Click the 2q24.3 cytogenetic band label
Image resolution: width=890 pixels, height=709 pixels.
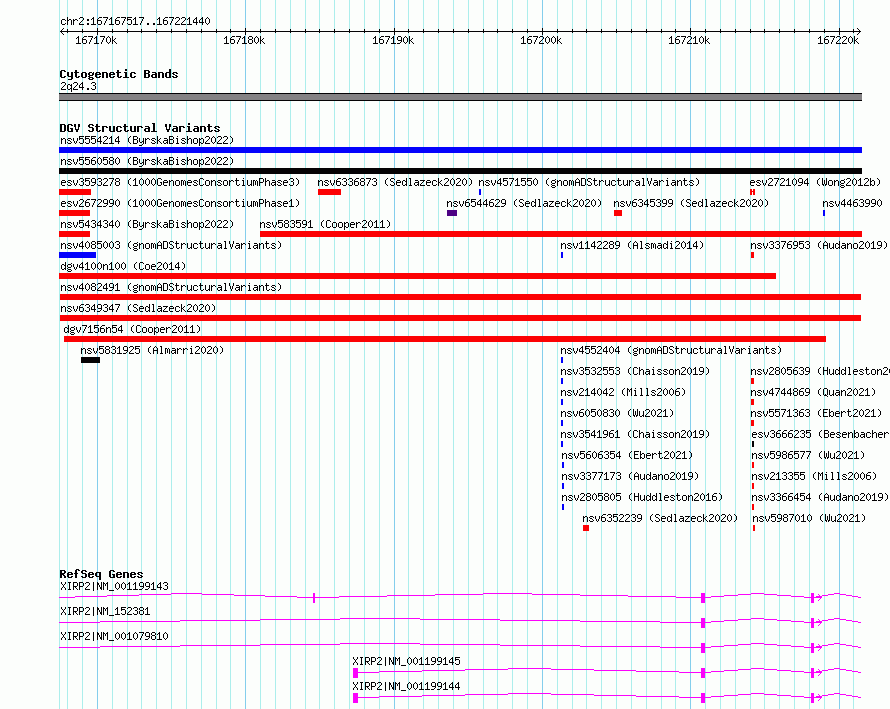[x=78, y=86]
